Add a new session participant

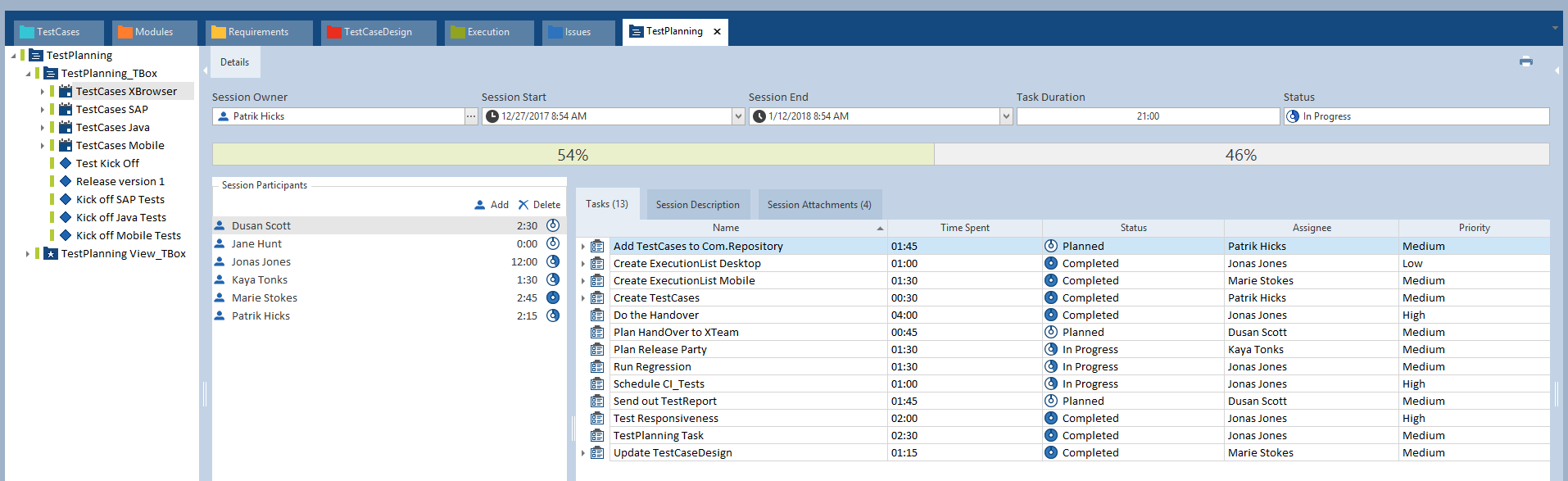coord(492,205)
